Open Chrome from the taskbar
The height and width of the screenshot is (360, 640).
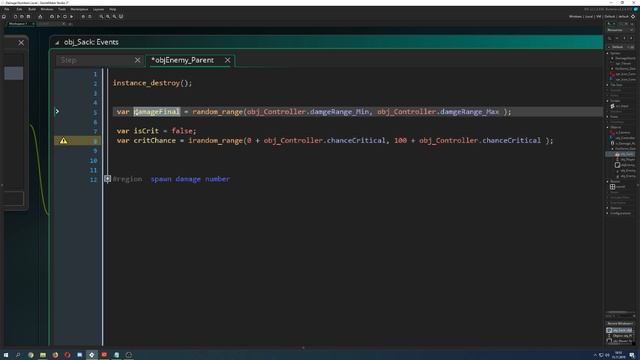31,355
